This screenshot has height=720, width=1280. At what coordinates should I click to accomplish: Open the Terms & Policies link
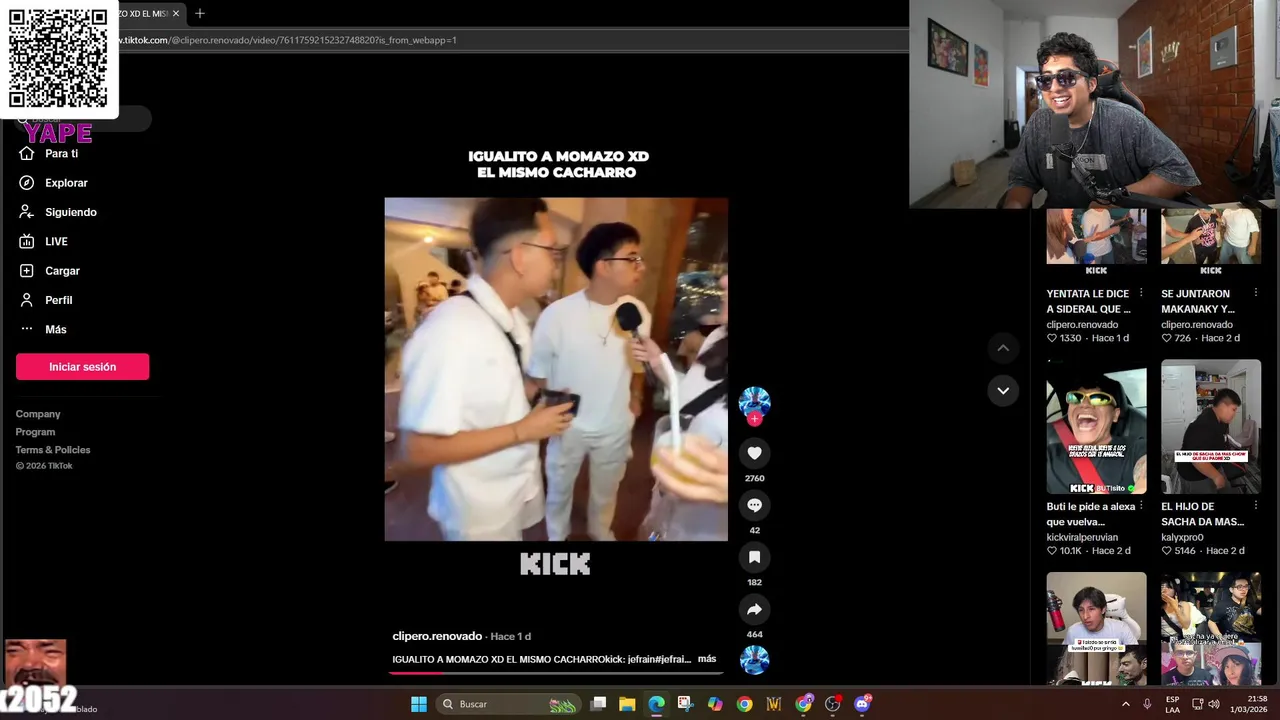point(53,450)
